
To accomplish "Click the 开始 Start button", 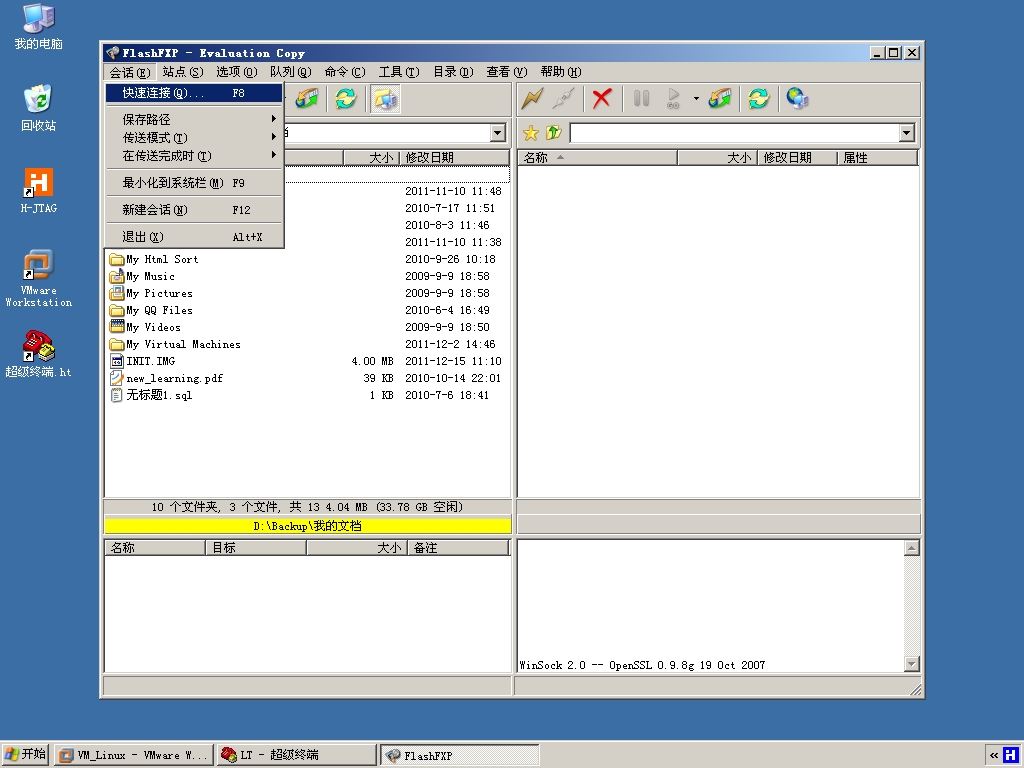I will pos(25,754).
